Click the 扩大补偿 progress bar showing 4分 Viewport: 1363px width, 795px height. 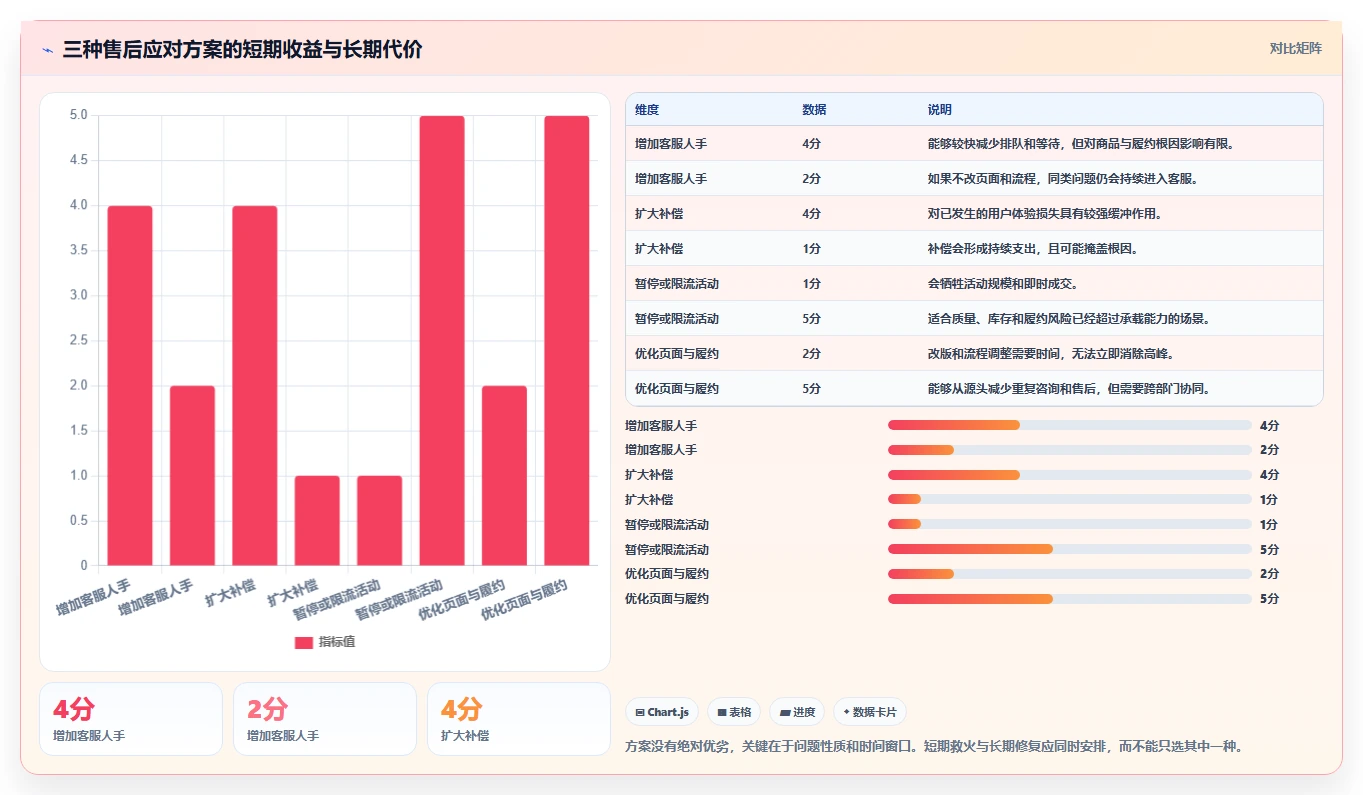click(x=1069, y=475)
